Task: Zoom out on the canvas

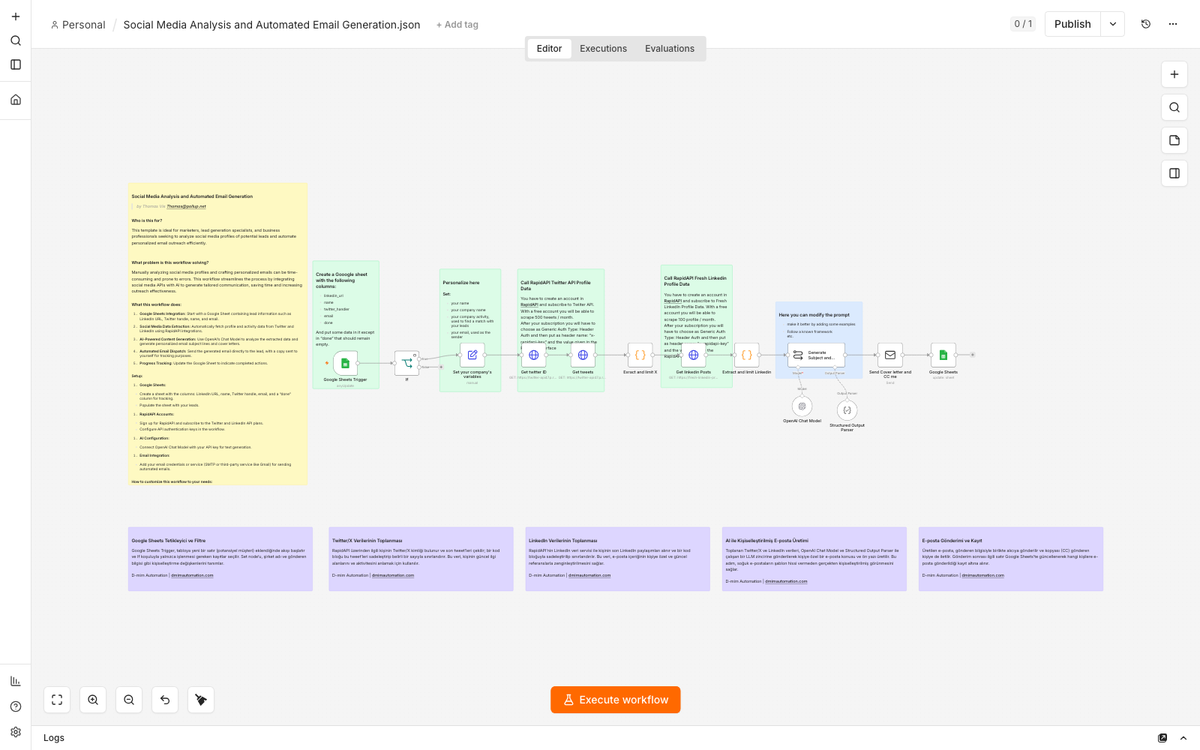Action: [129, 700]
